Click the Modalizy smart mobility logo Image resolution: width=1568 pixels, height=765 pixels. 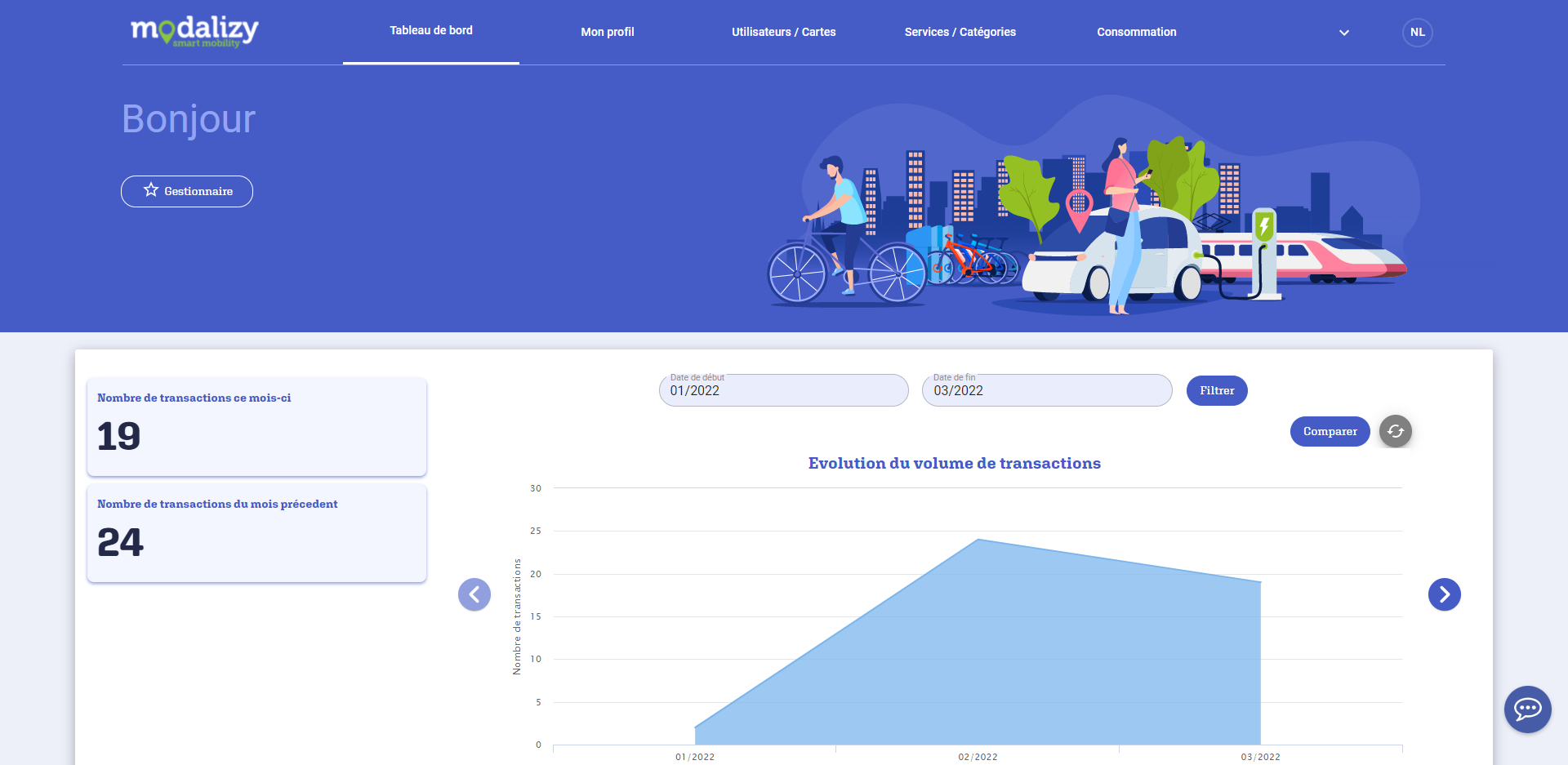(x=194, y=31)
